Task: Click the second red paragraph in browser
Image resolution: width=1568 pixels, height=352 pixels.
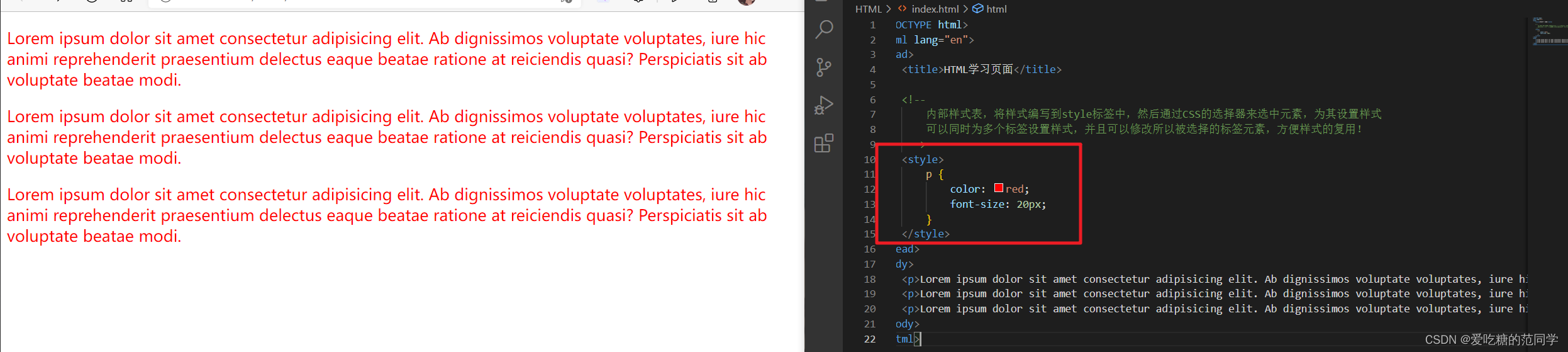Action: [x=387, y=137]
